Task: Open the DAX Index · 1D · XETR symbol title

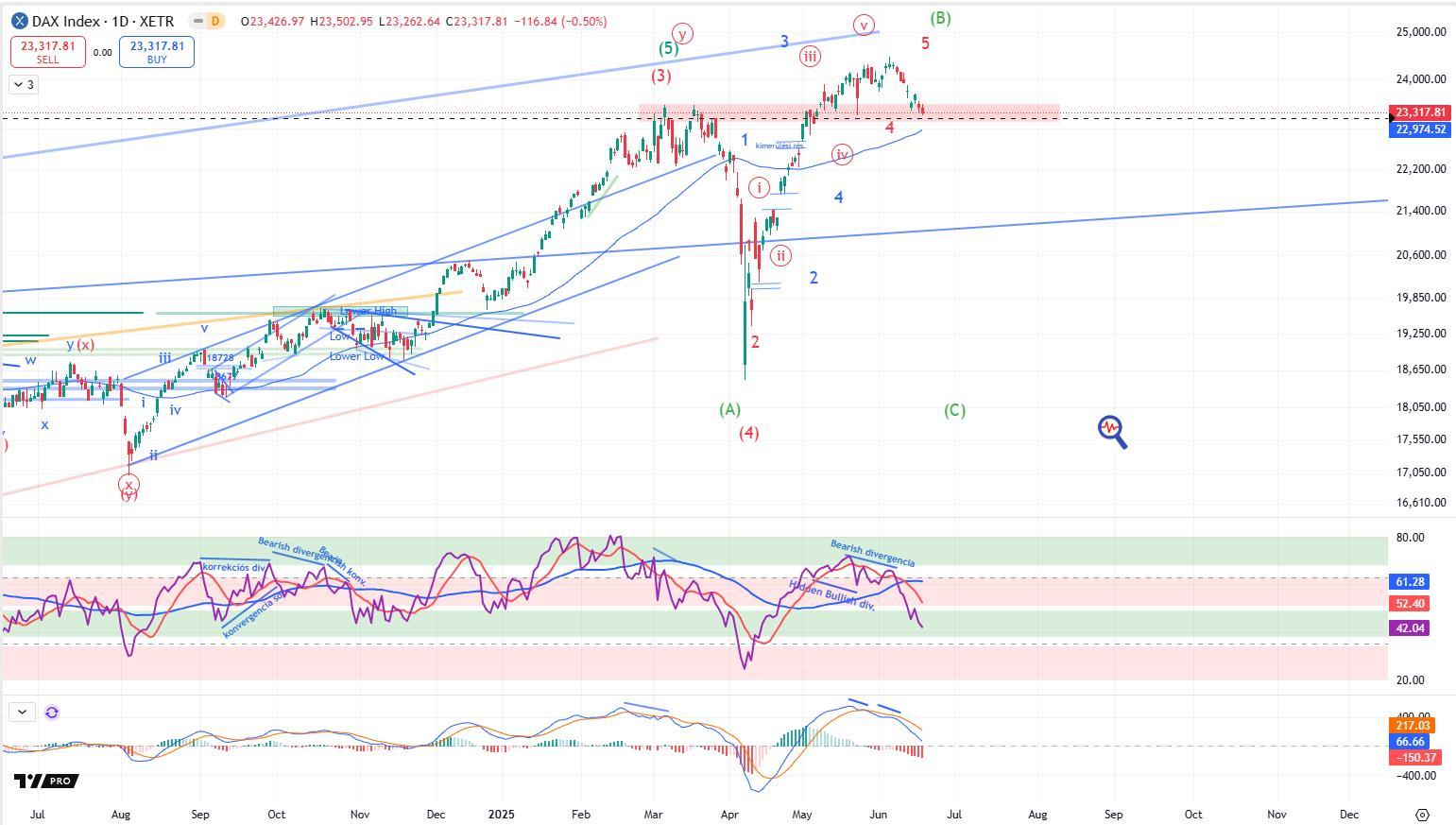Action: (x=102, y=21)
